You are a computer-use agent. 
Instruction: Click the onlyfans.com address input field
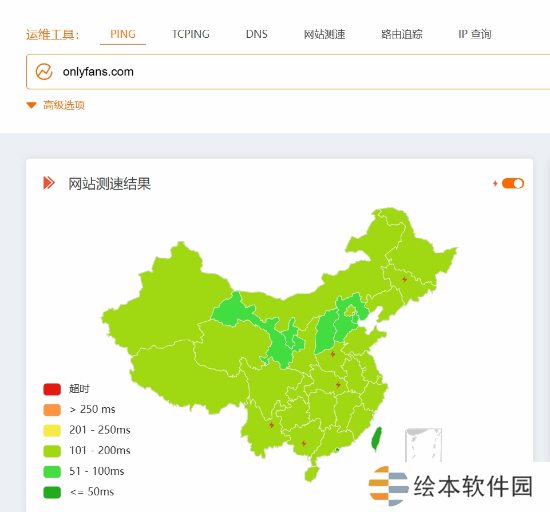tap(288, 72)
